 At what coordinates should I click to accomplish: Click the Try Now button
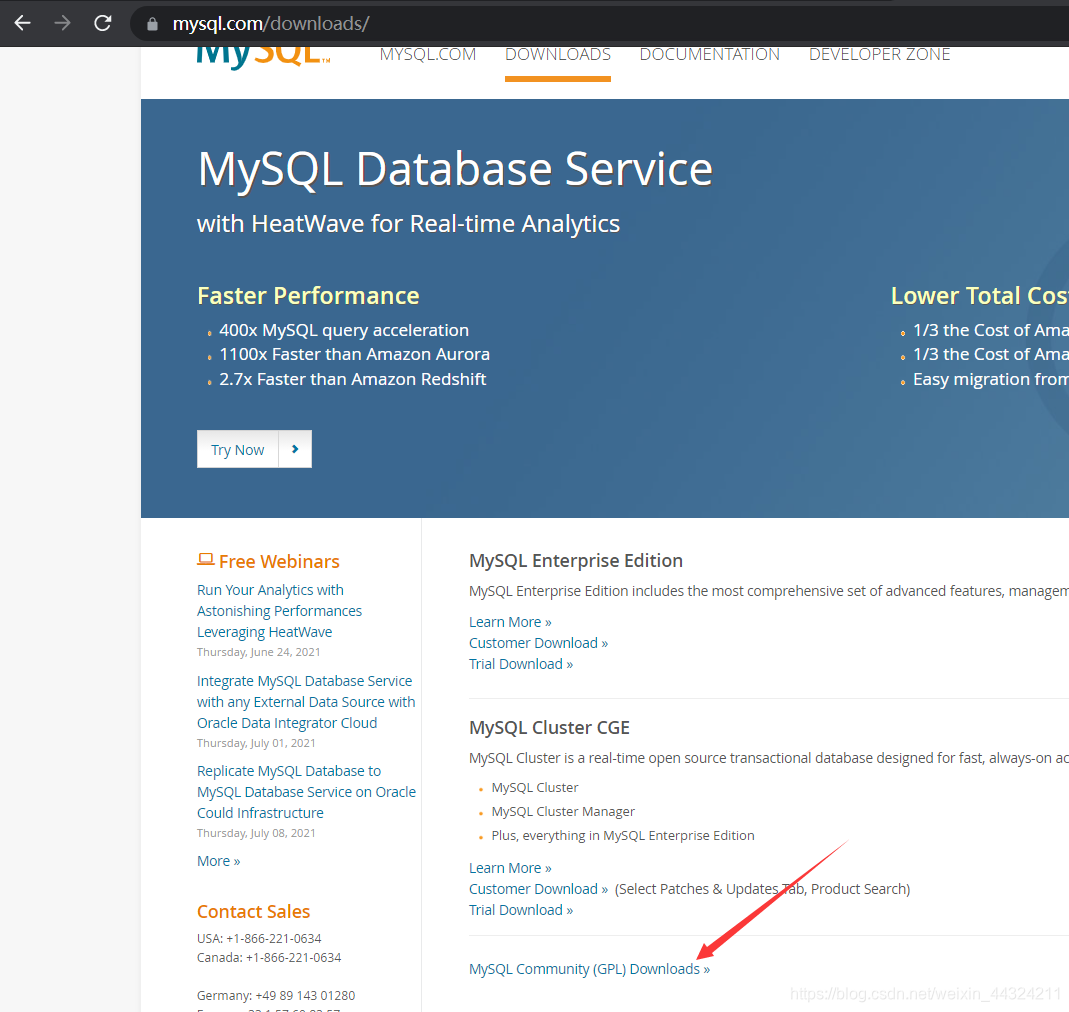tap(237, 449)
